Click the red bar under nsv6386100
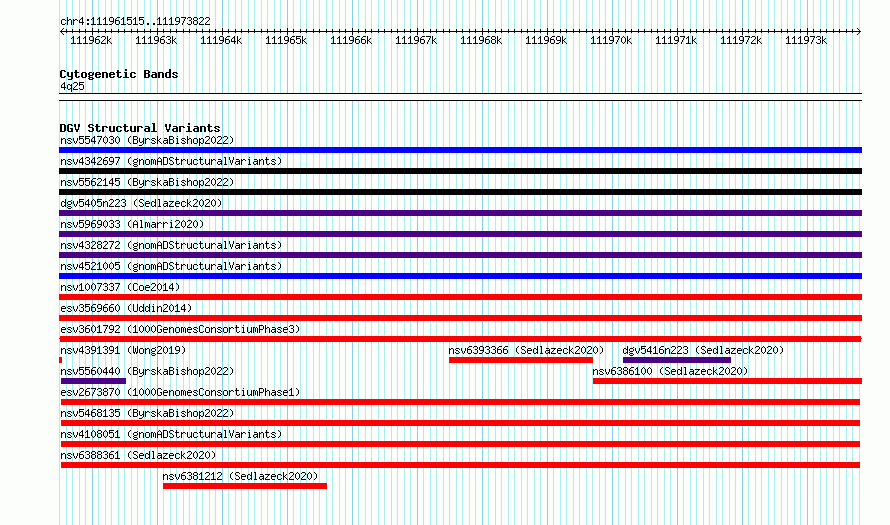Viewport: 890px width, 525px height. pos(728,381)
